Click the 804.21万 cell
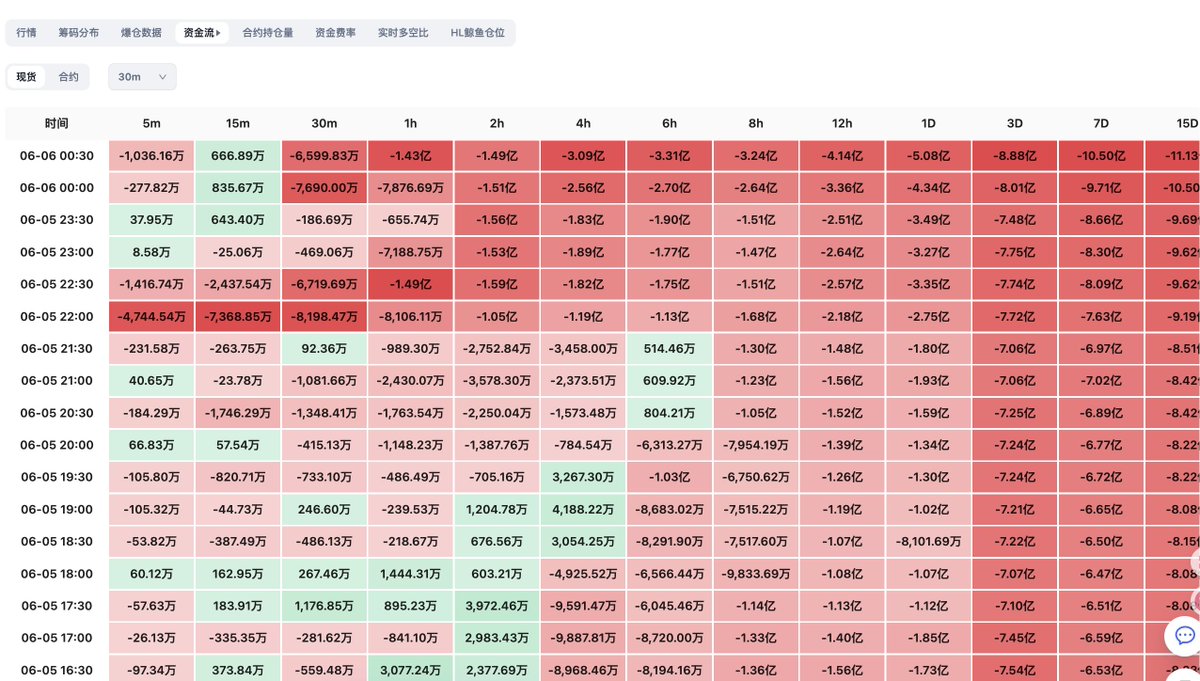 click(669, 413)
